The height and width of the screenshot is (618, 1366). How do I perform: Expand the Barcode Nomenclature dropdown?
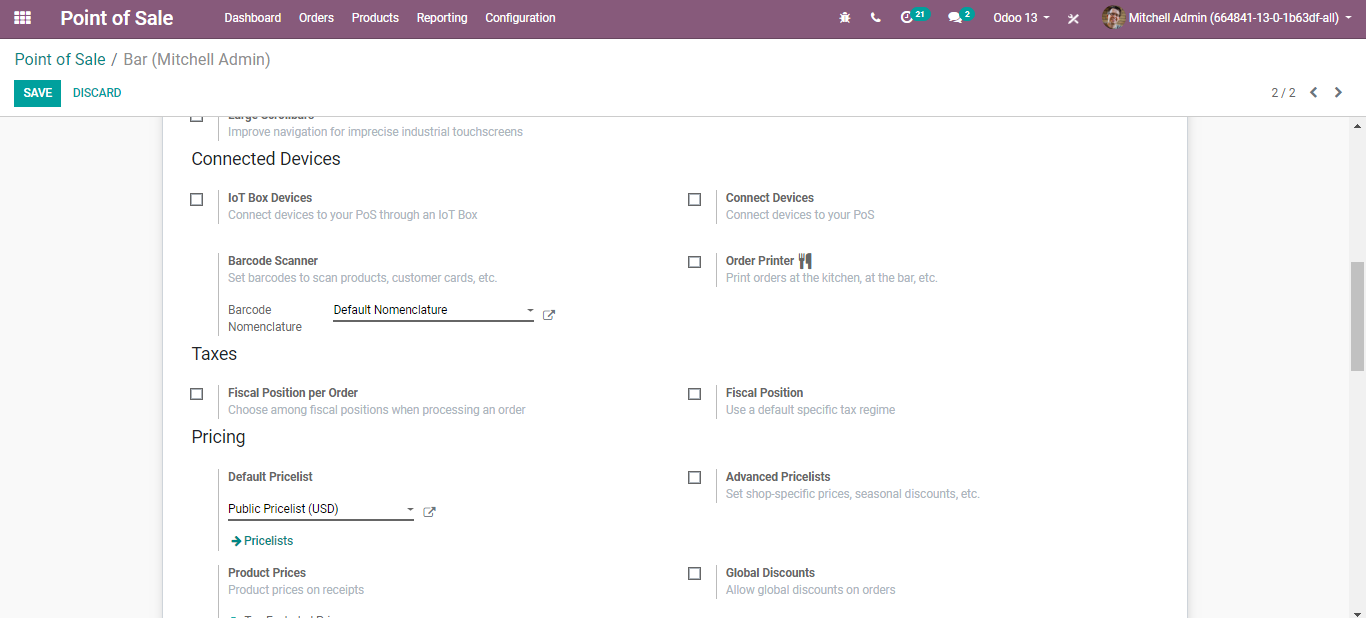(x=433, y=310)
